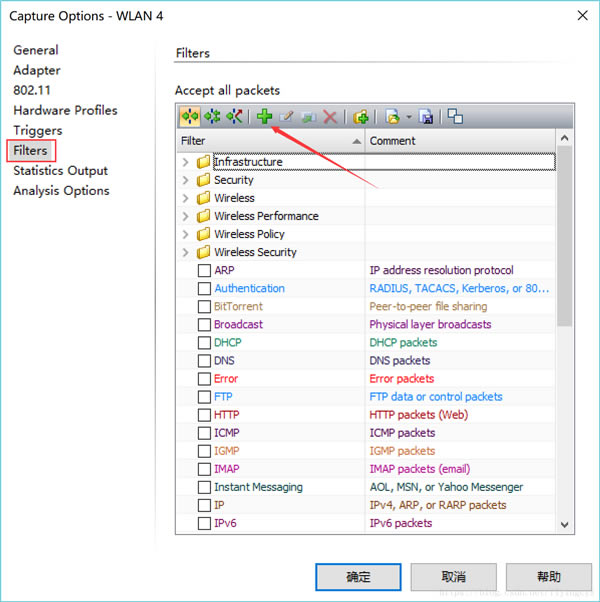600x602 pixels.
Task: Click the Duplicate filter icon beside the pencil
Action: tap(308, 117)
